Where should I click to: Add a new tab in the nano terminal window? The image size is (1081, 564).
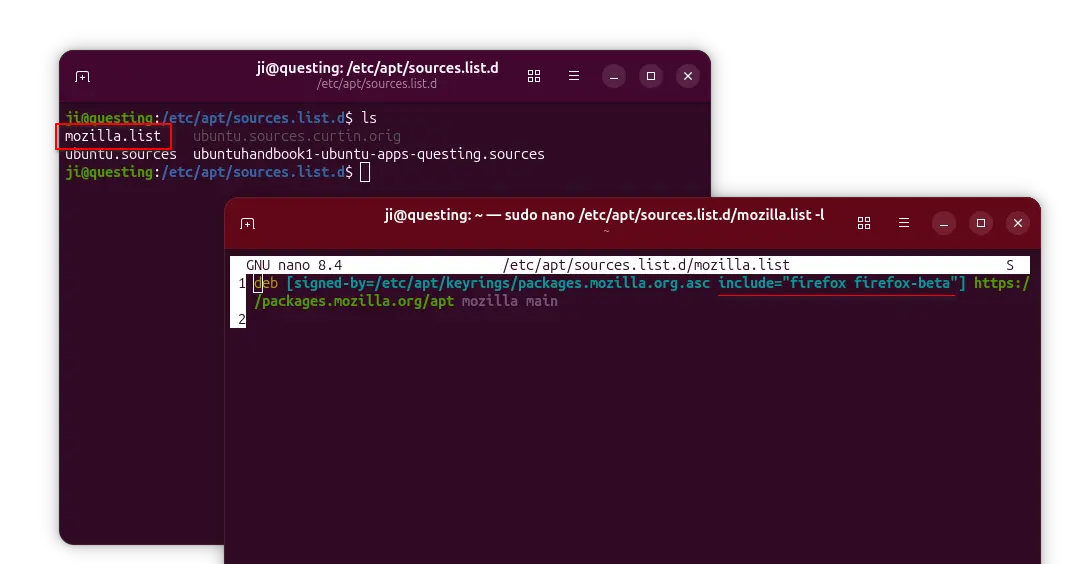coord(247,223)
